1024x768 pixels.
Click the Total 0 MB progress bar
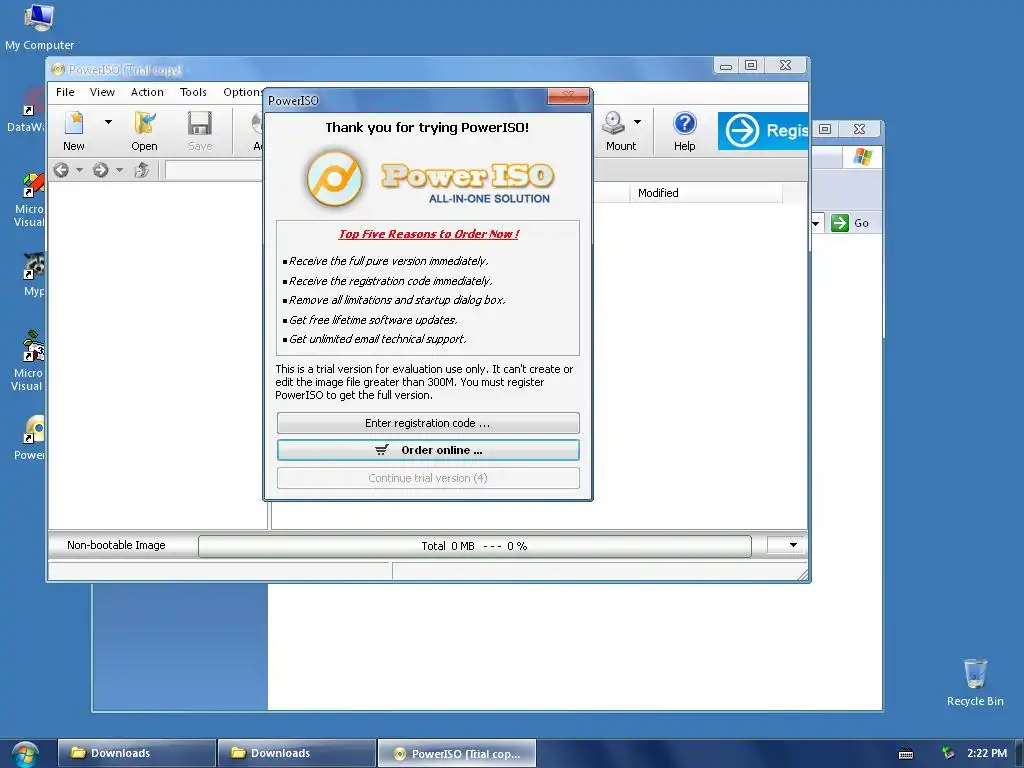[475, 546]
